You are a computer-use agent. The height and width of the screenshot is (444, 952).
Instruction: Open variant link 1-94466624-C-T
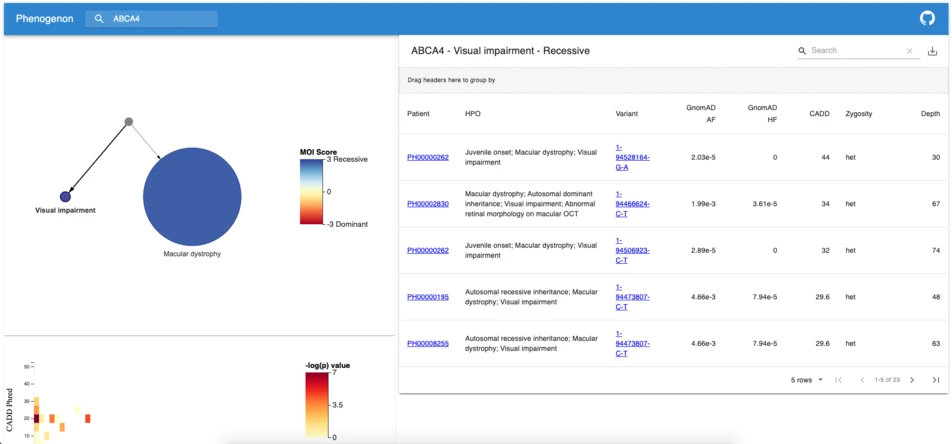[633, 204]
